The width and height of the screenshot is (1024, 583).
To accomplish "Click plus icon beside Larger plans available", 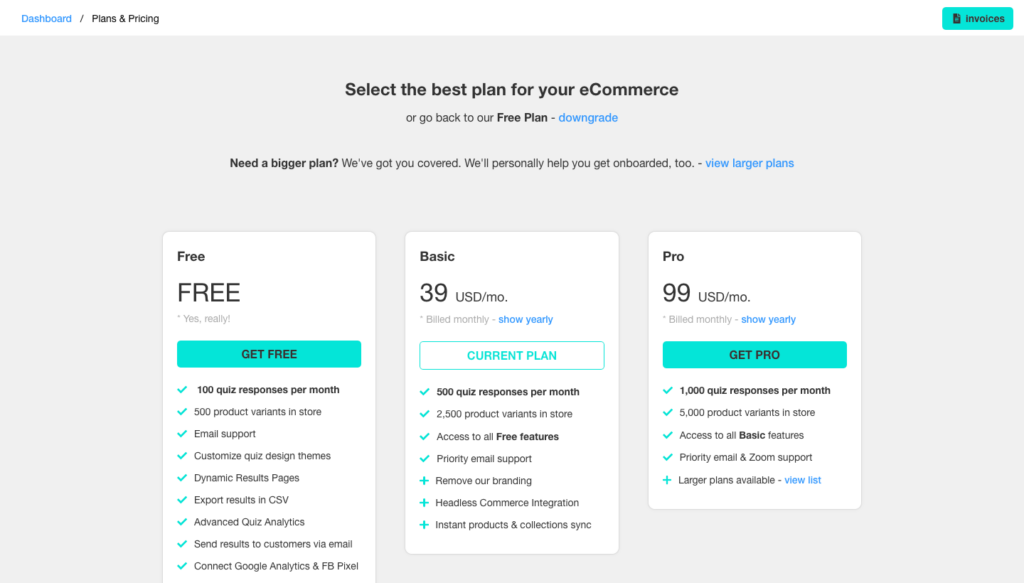I will pos(667,480).
